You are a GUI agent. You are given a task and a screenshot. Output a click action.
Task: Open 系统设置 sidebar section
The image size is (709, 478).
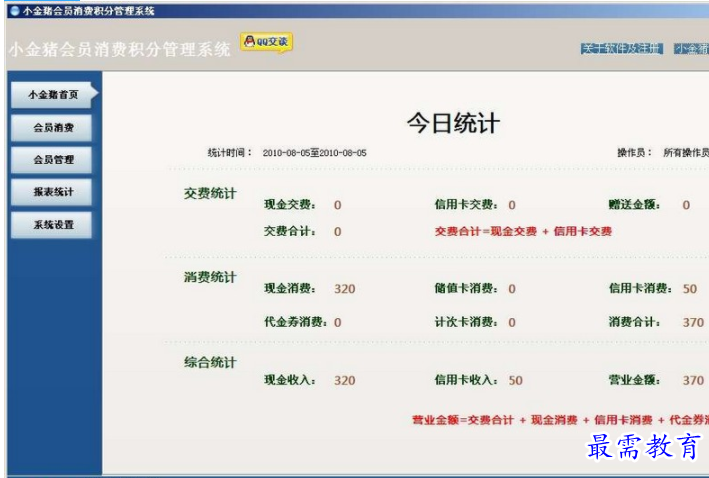pos(52,225)
